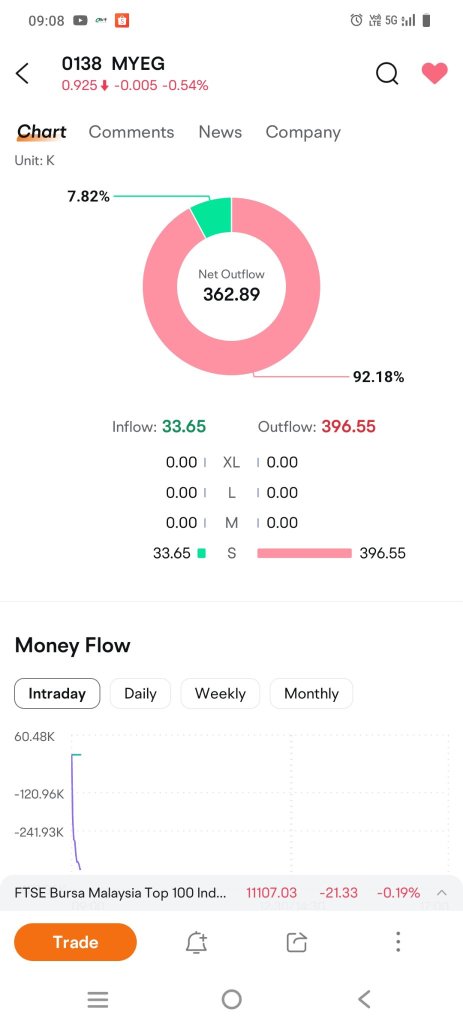Choose Monthly money flow view

click(311, 694)
